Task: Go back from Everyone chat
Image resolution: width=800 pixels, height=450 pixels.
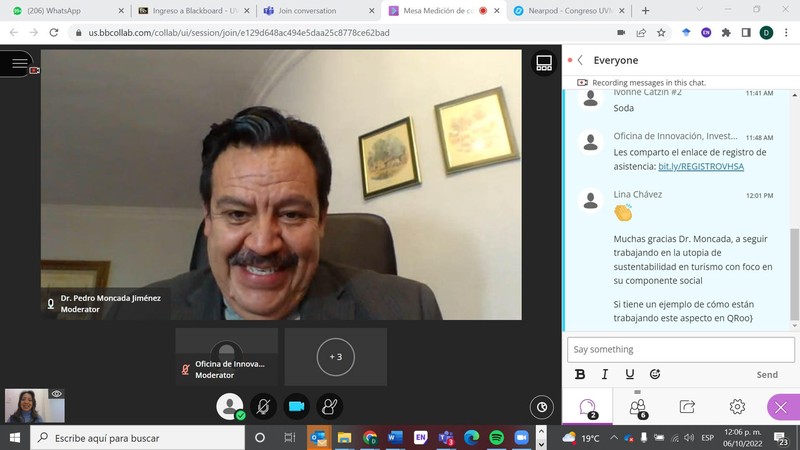Action: (580, 60)
